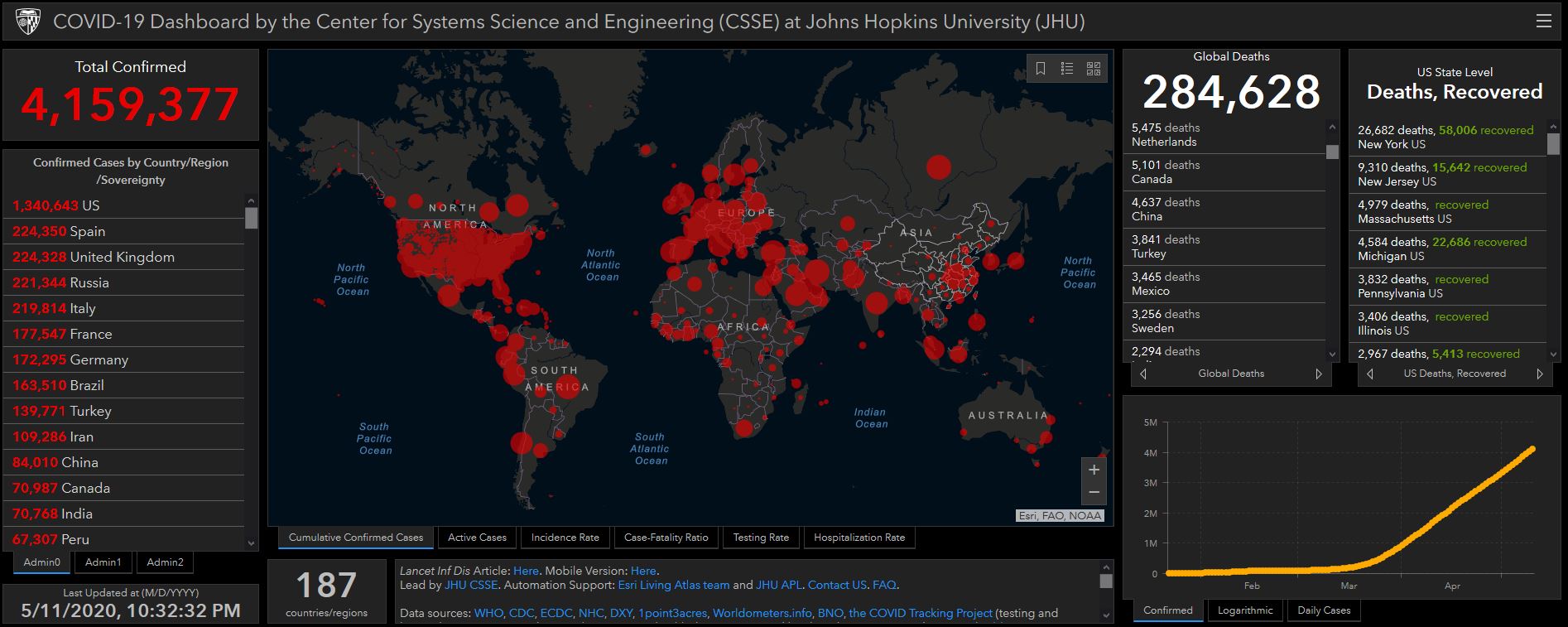Open the Mobile Version 'Here' link

click(643, 571)
